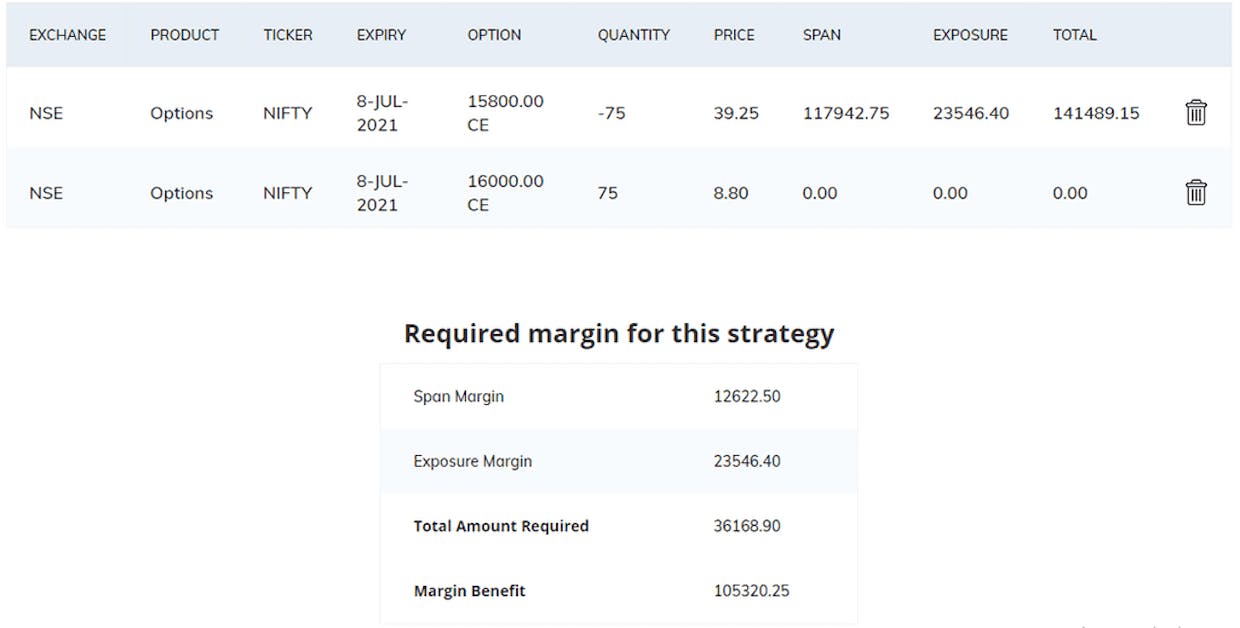Screen dimensions: 1240x628
Task: Select margin benefit value 105320.25
Action: click(751, 591)
